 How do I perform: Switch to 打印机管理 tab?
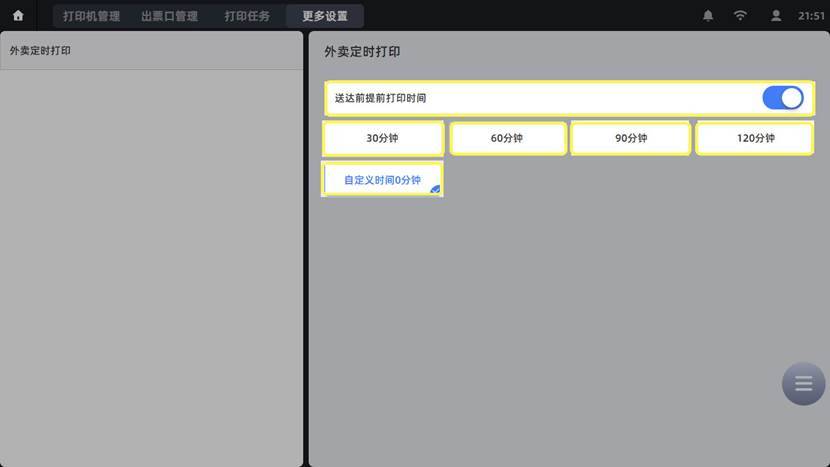92,16
